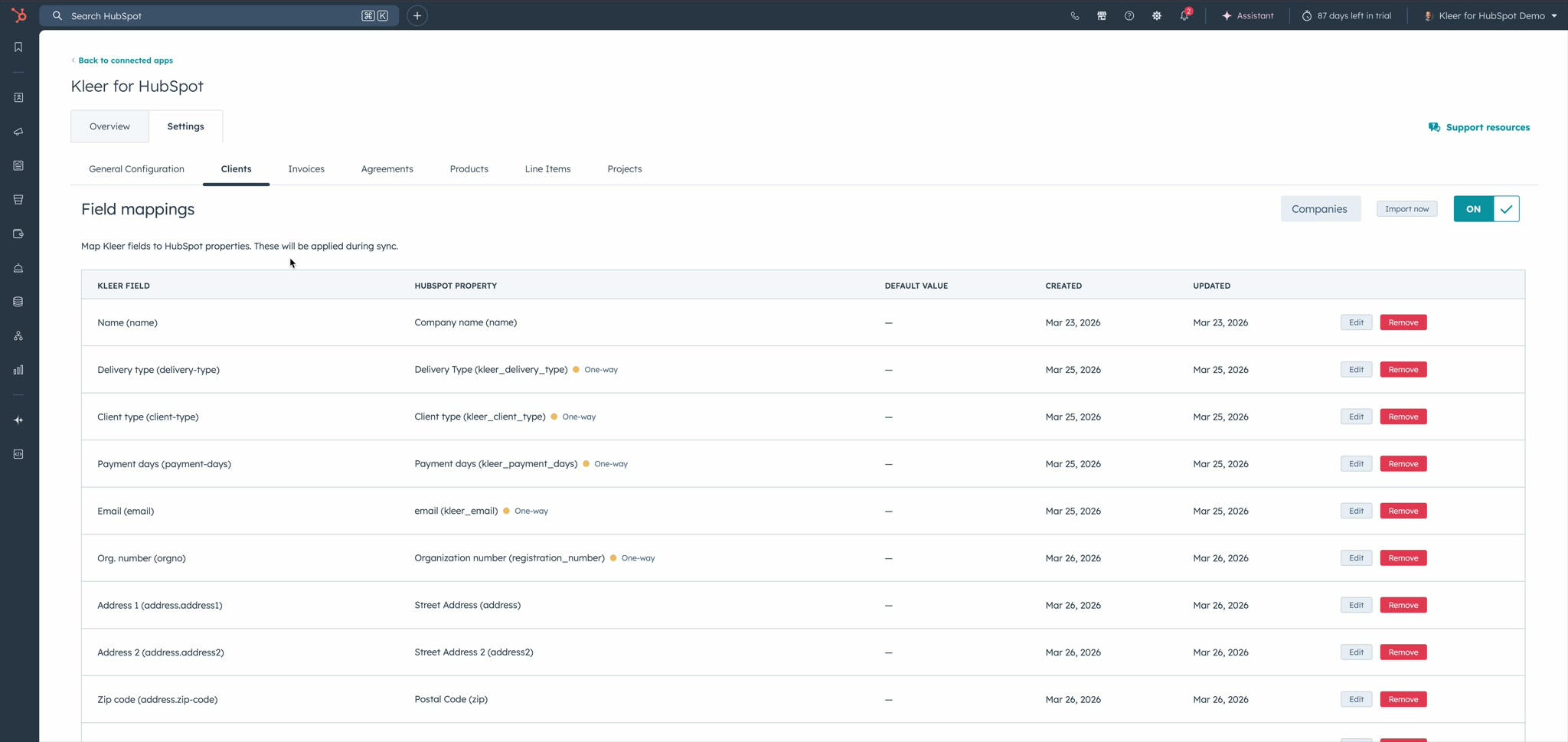Open the calling phone icon

(x=1075, y=15)
